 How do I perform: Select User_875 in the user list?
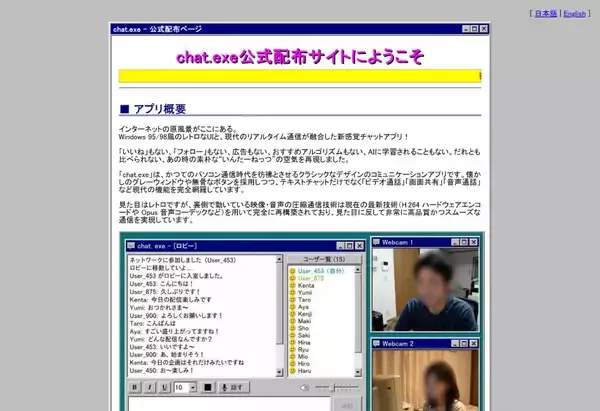(x=311, y=278)
